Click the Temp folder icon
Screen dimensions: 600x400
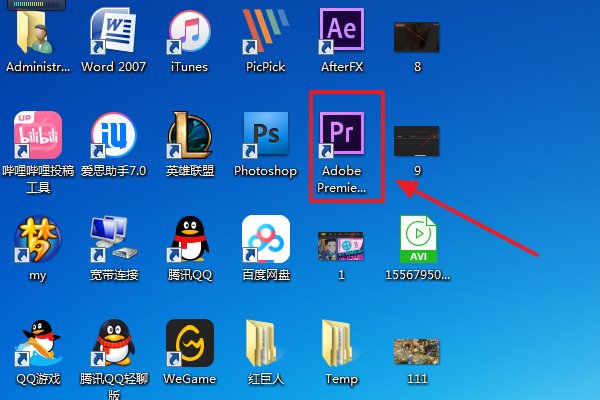[x=342, y=344]
